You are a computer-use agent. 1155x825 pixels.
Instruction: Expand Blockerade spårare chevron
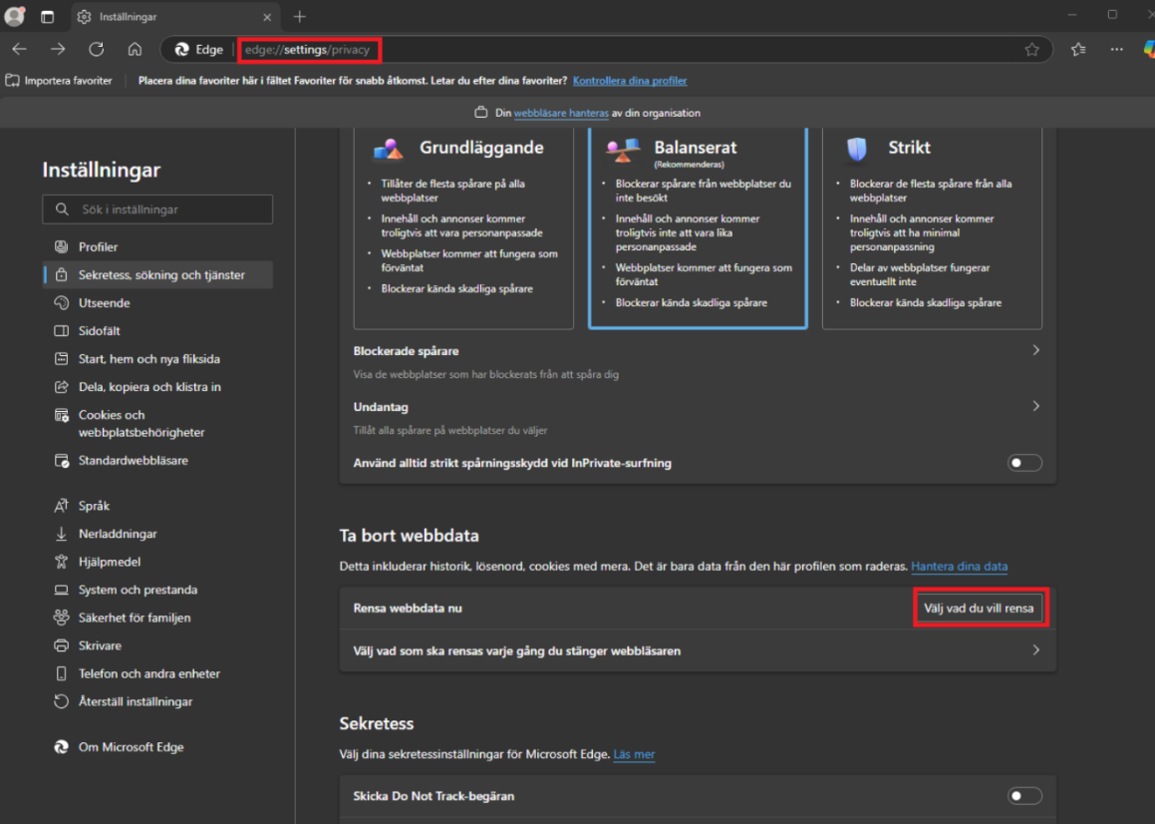tap(1036, 351)
